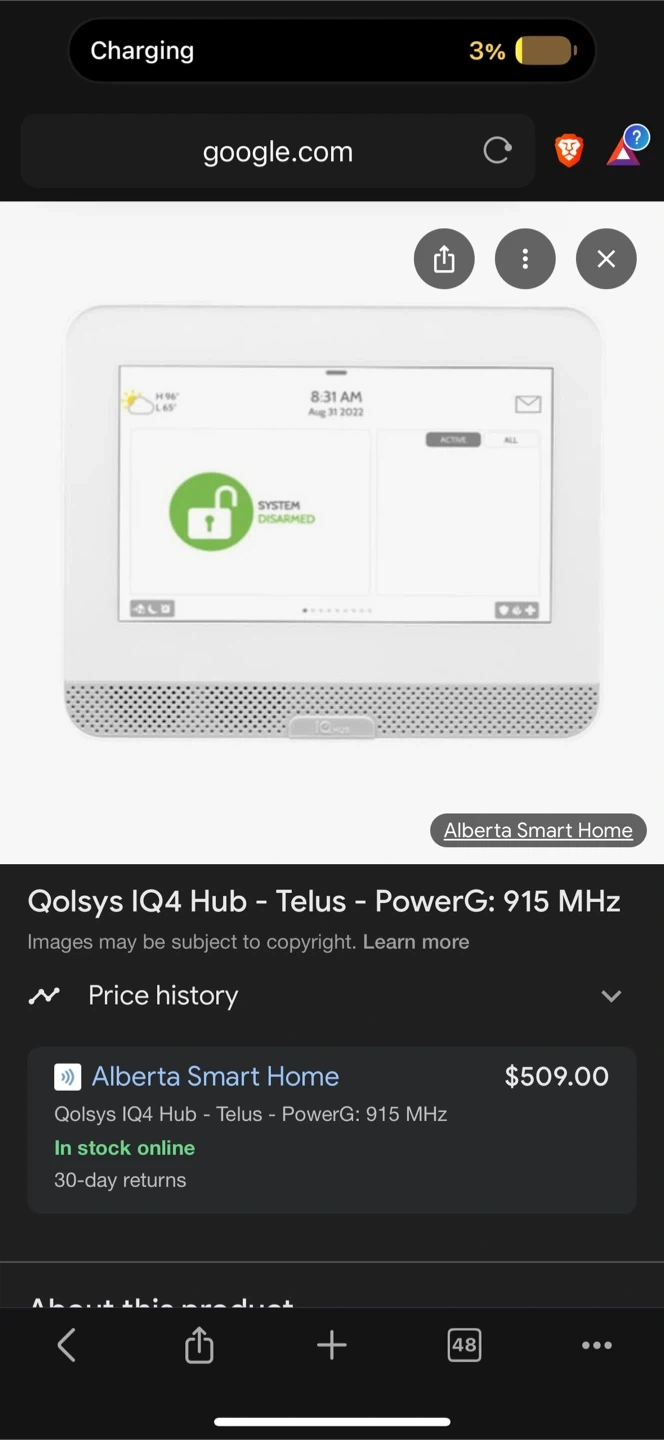Tap the Price history trend icon

(x=44, y=995)
